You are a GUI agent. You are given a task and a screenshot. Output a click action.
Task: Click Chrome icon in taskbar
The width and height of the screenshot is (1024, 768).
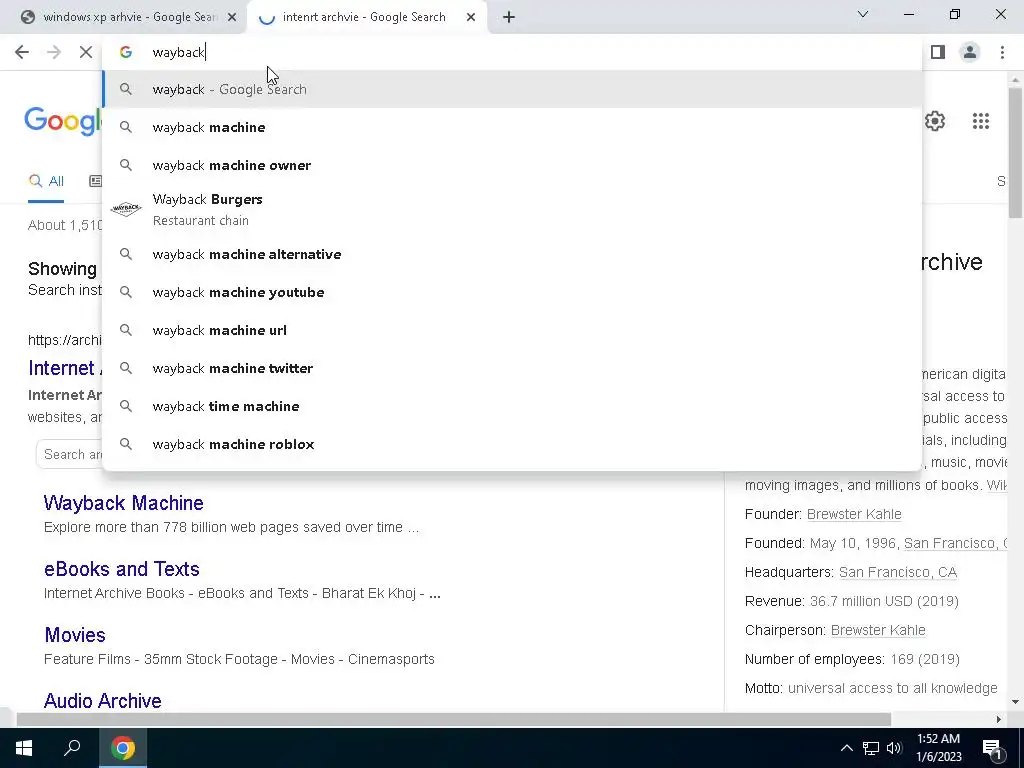123,748
